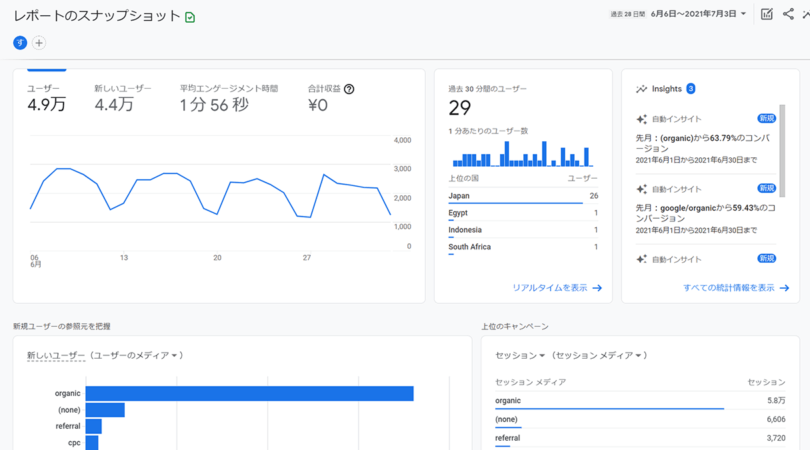Select the ユーザー metric tab
Viewport: 810px width, 450px height.
coord(46,98)
